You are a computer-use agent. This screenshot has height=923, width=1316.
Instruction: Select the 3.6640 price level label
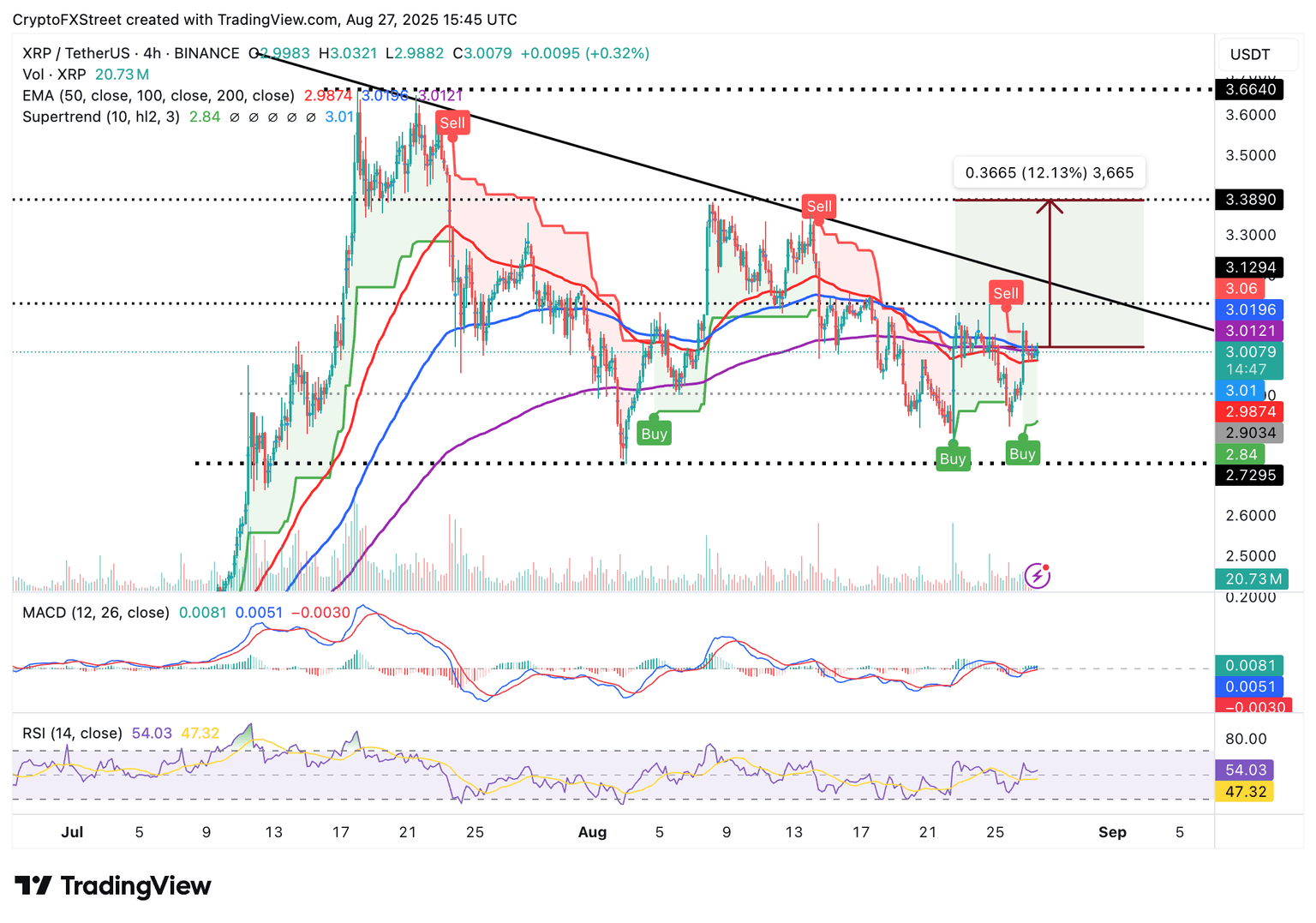pyautogui.click(x=1250, y=89)
